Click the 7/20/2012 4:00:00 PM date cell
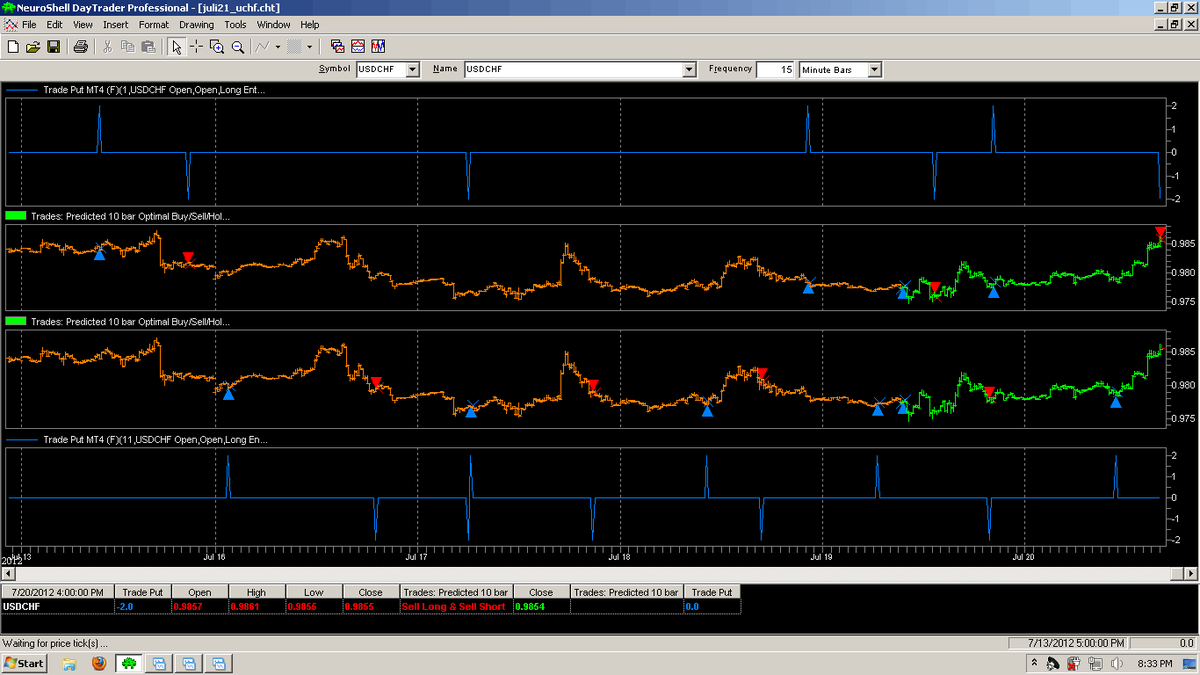 [58, 592]
